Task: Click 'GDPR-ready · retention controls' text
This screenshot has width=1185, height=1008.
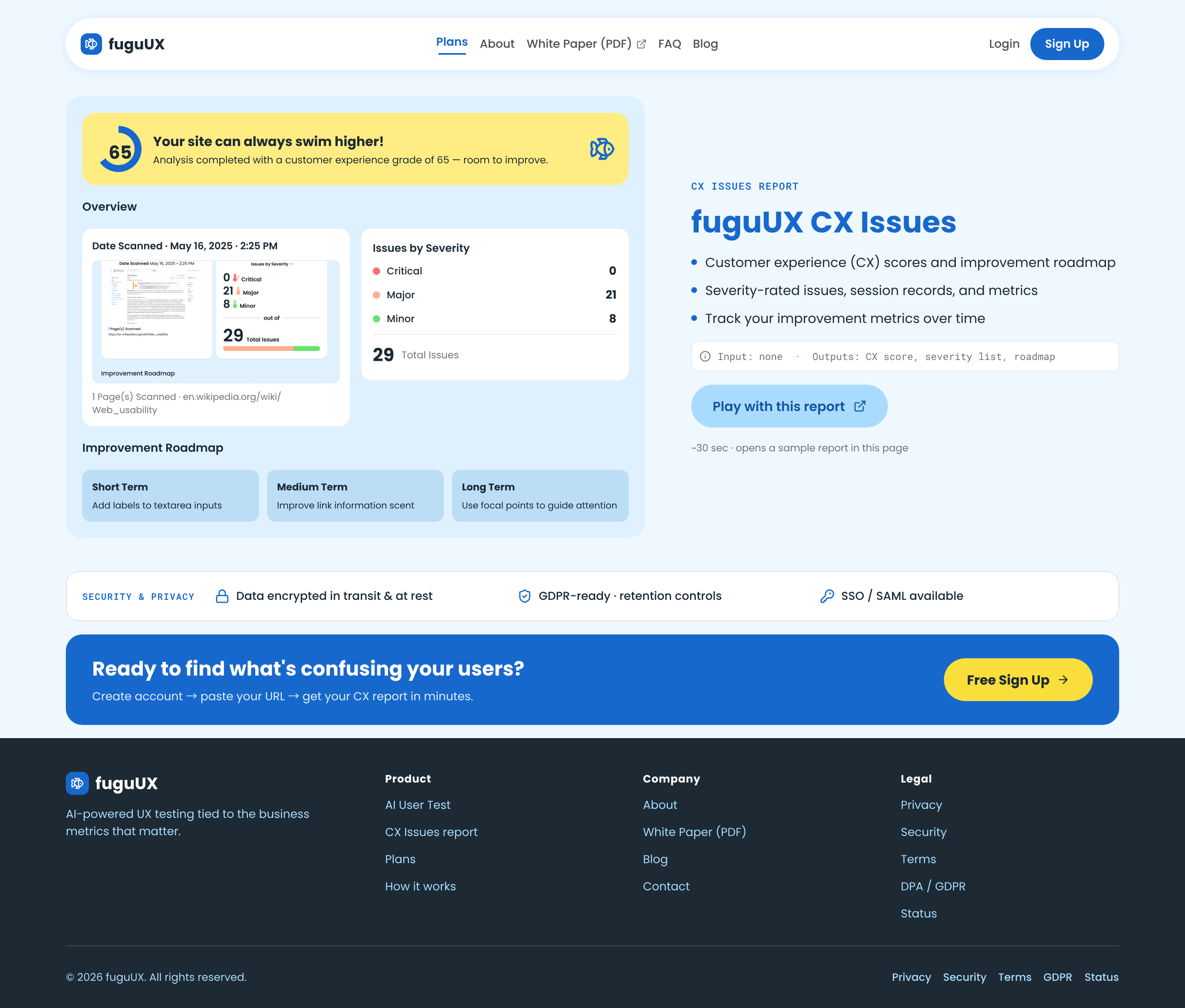Action: tap(630, 596)
